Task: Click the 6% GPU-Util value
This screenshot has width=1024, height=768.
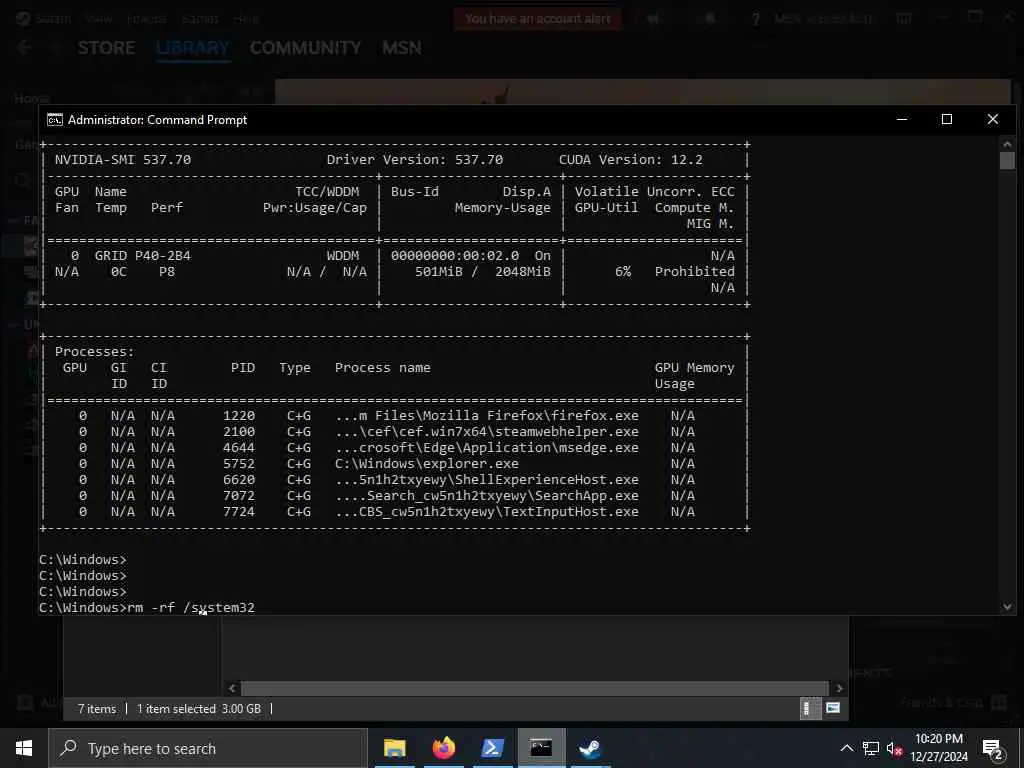Action: click(x=623, y=272)
